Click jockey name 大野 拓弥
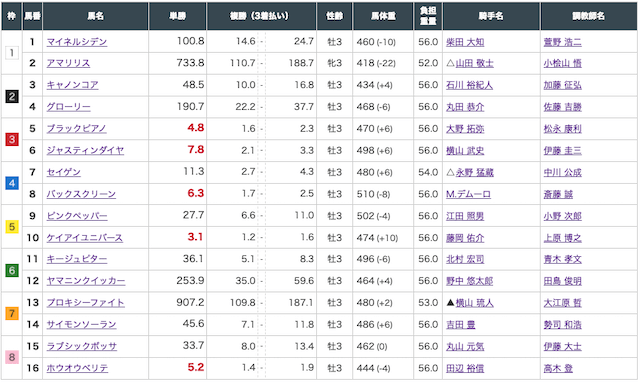The image size is (640, 382). 465,129
